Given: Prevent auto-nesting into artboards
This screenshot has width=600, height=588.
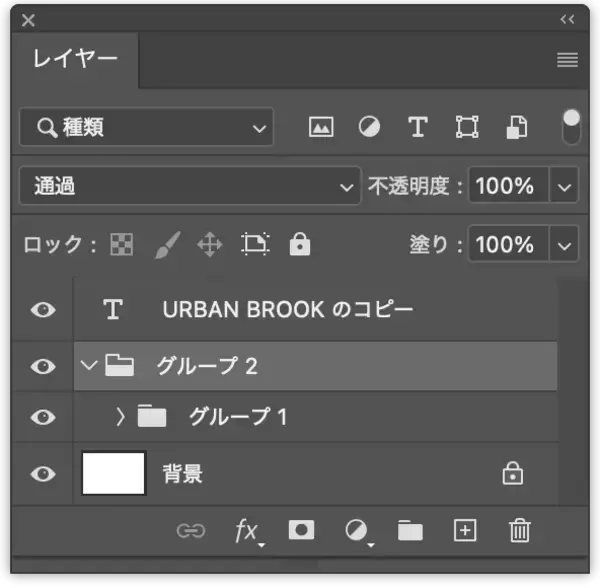Looking at the screenshot, I should (255, 244).
